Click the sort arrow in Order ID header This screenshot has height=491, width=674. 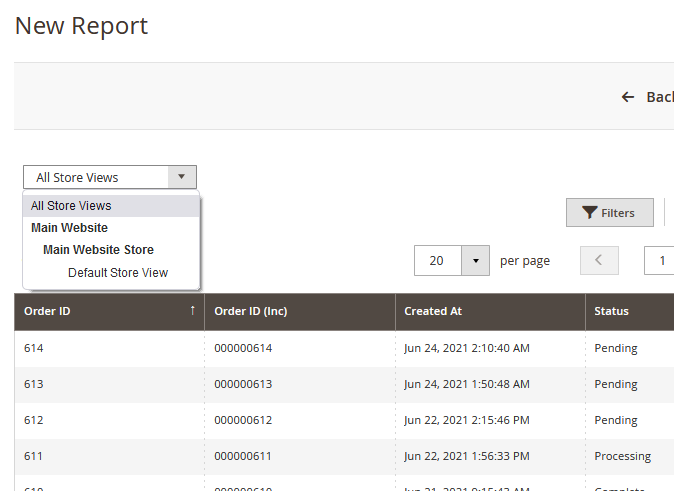coord(192,311)
